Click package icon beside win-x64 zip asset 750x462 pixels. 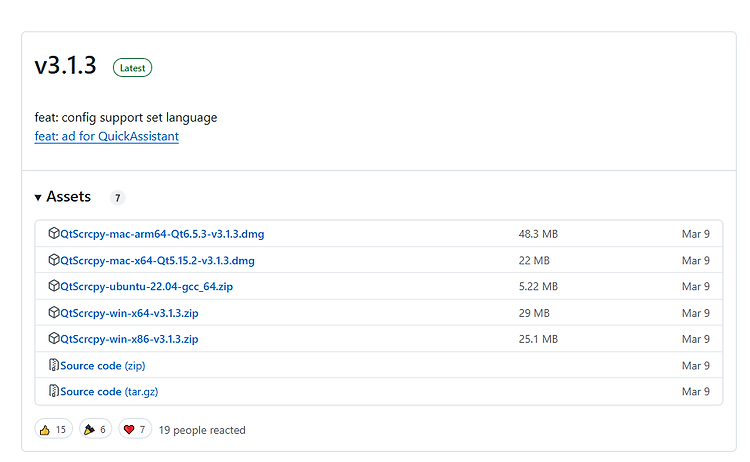pyautogui.click(x=54, y=312)
